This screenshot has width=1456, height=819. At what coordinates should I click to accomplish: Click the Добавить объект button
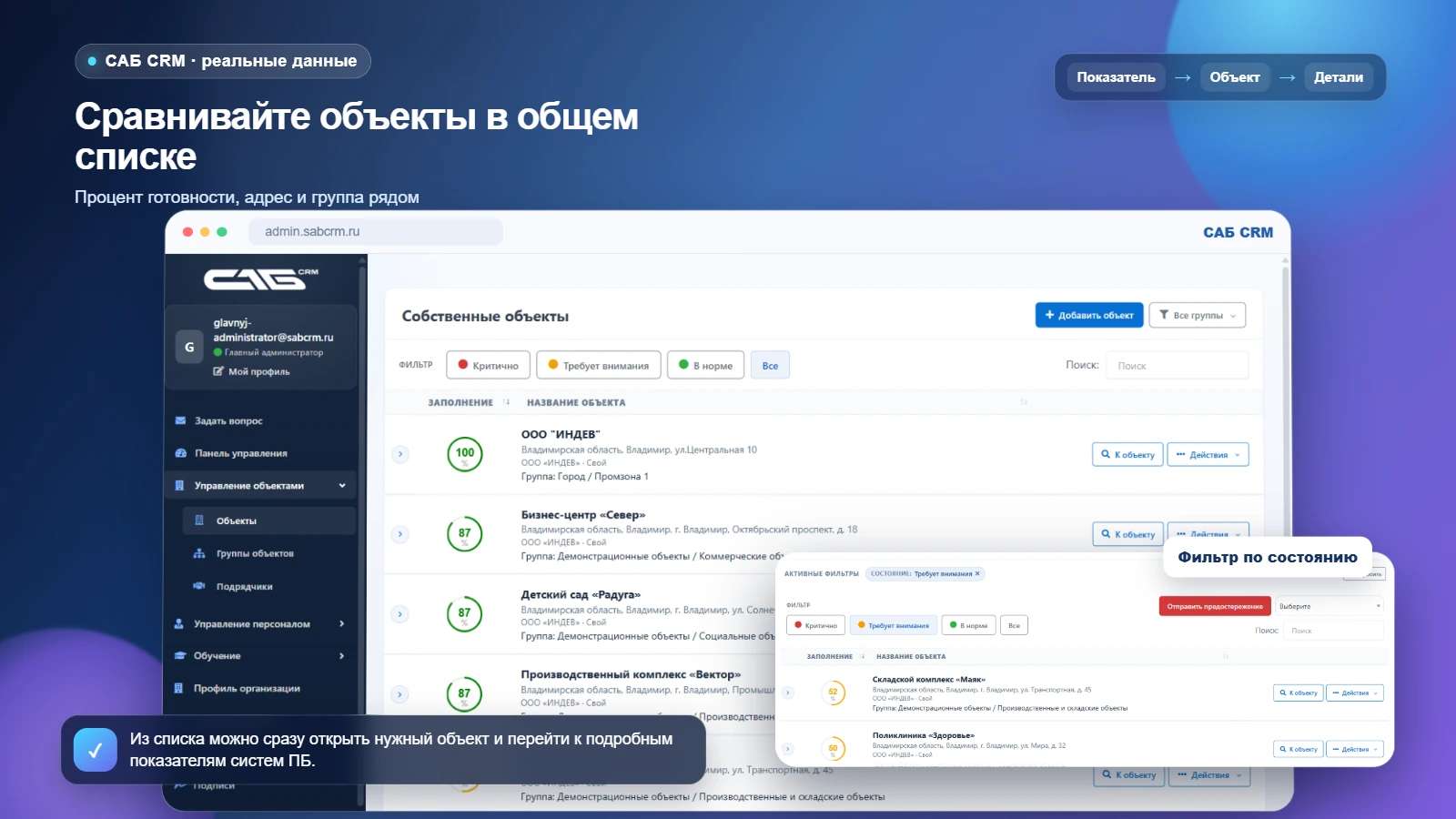1089,315
